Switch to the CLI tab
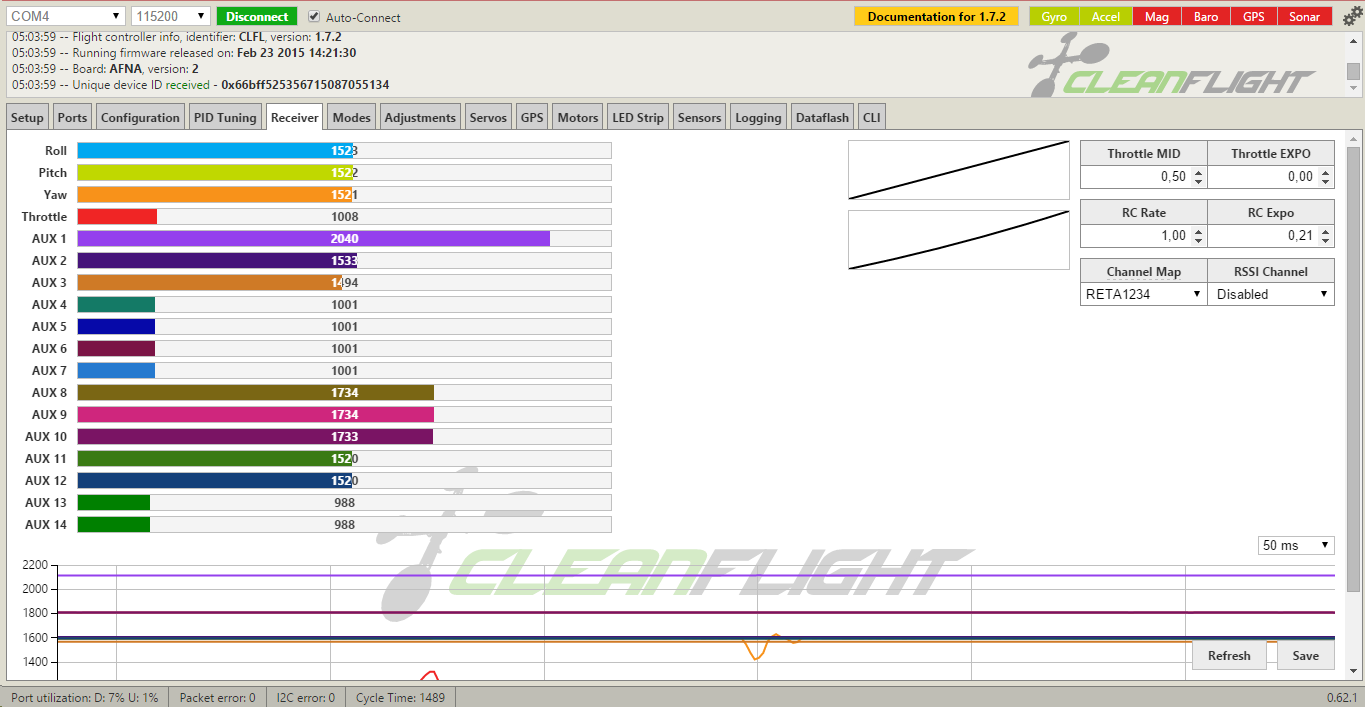 [x=872, y=117]
